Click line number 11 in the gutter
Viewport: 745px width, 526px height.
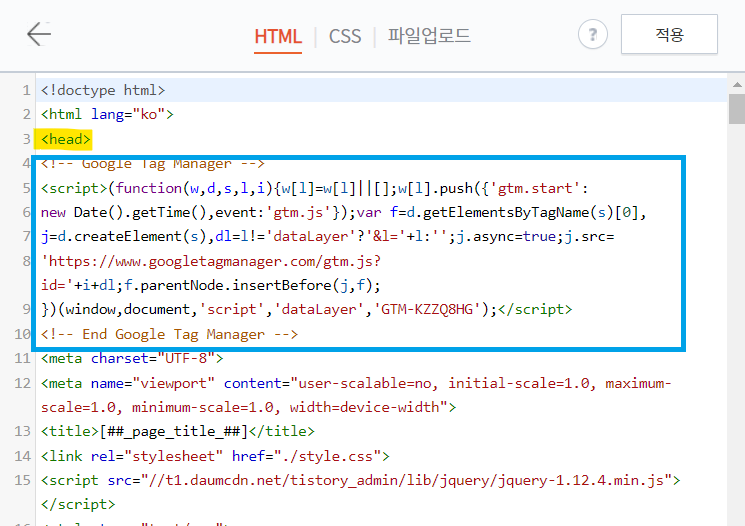[22, 359]
